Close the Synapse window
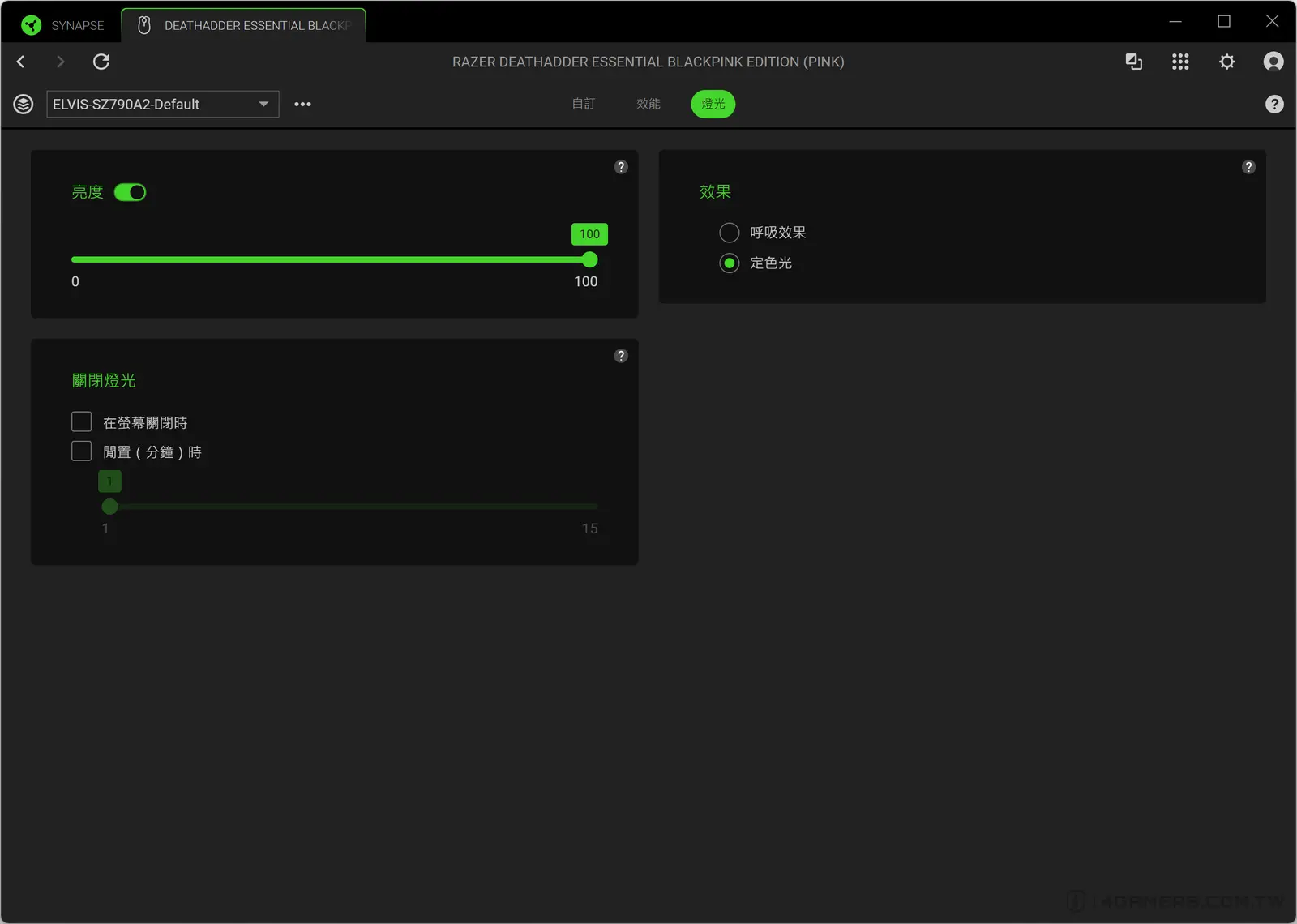The image size is (1297, 924). [x=1273, y=22]
